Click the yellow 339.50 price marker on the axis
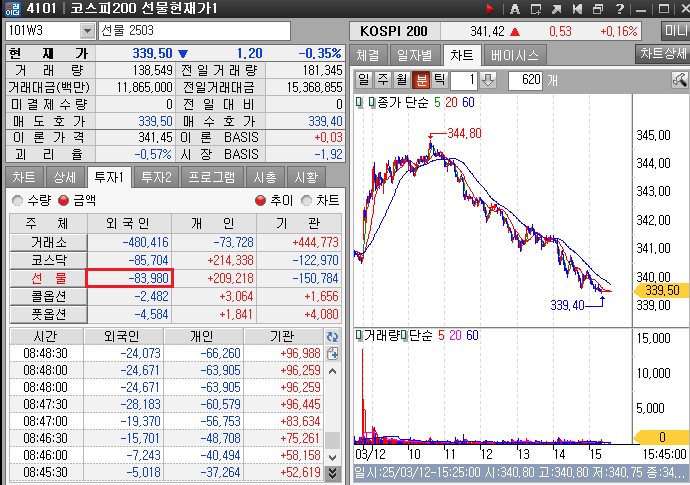The image size is (690, 485). (661, 290)
